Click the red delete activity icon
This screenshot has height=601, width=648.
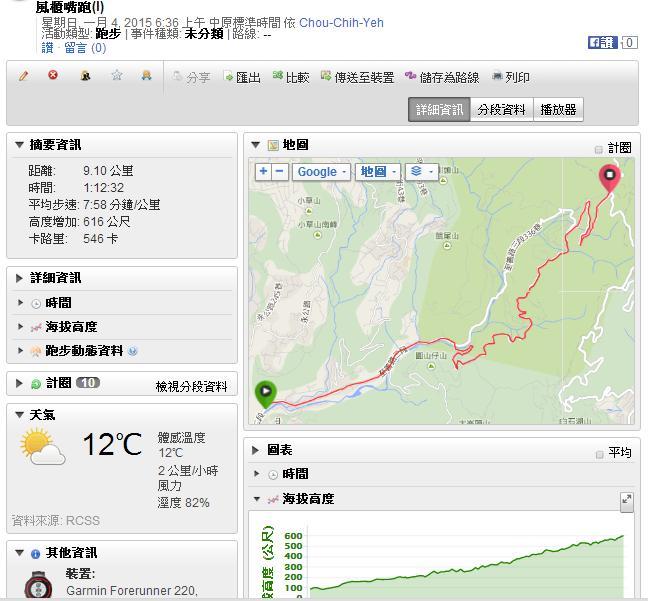point(53,75)
